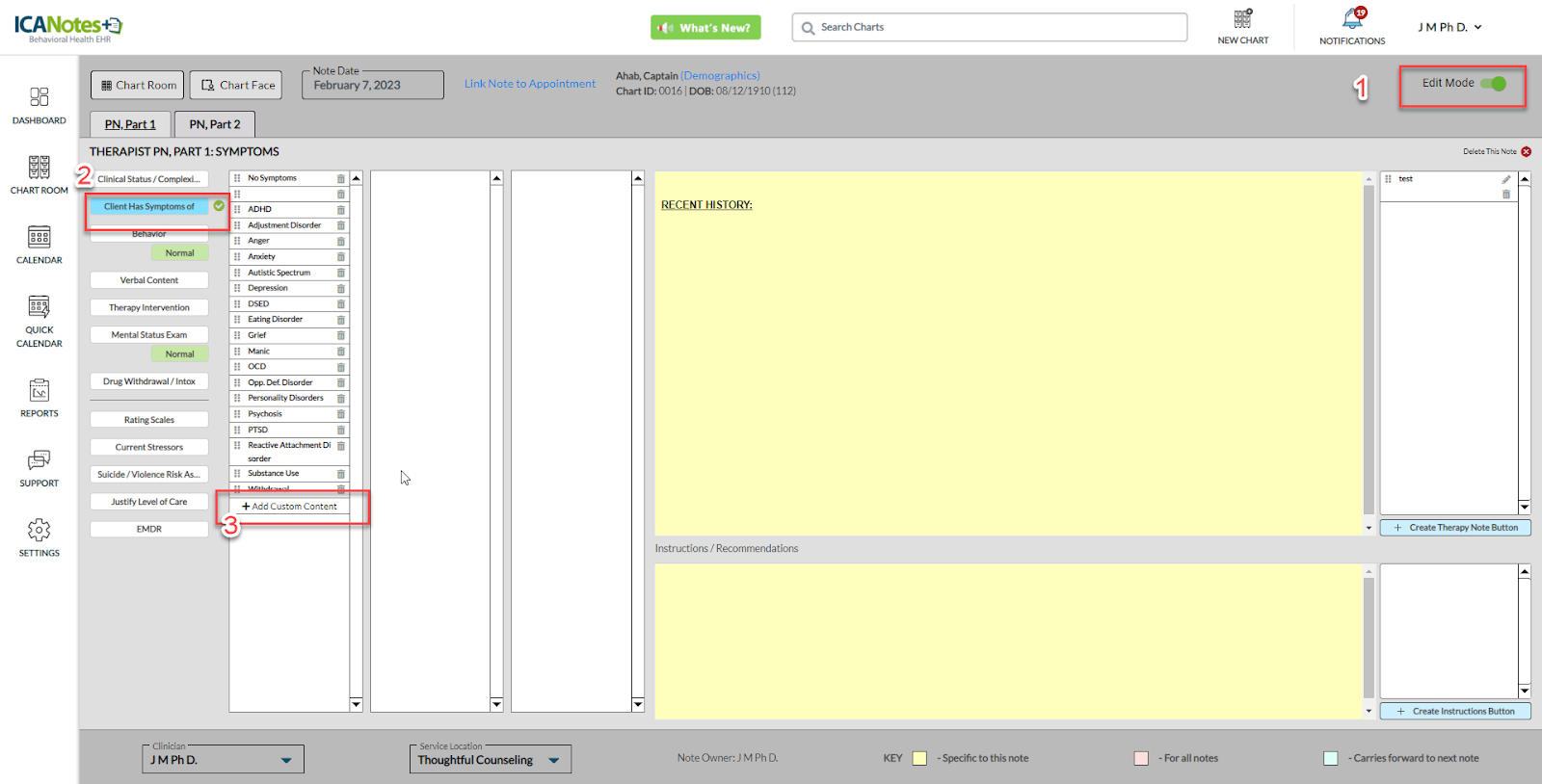Toggle the Normal indicator under Mental Status Exam
The image size is (1542, 784).
click(x=179, y=354)
